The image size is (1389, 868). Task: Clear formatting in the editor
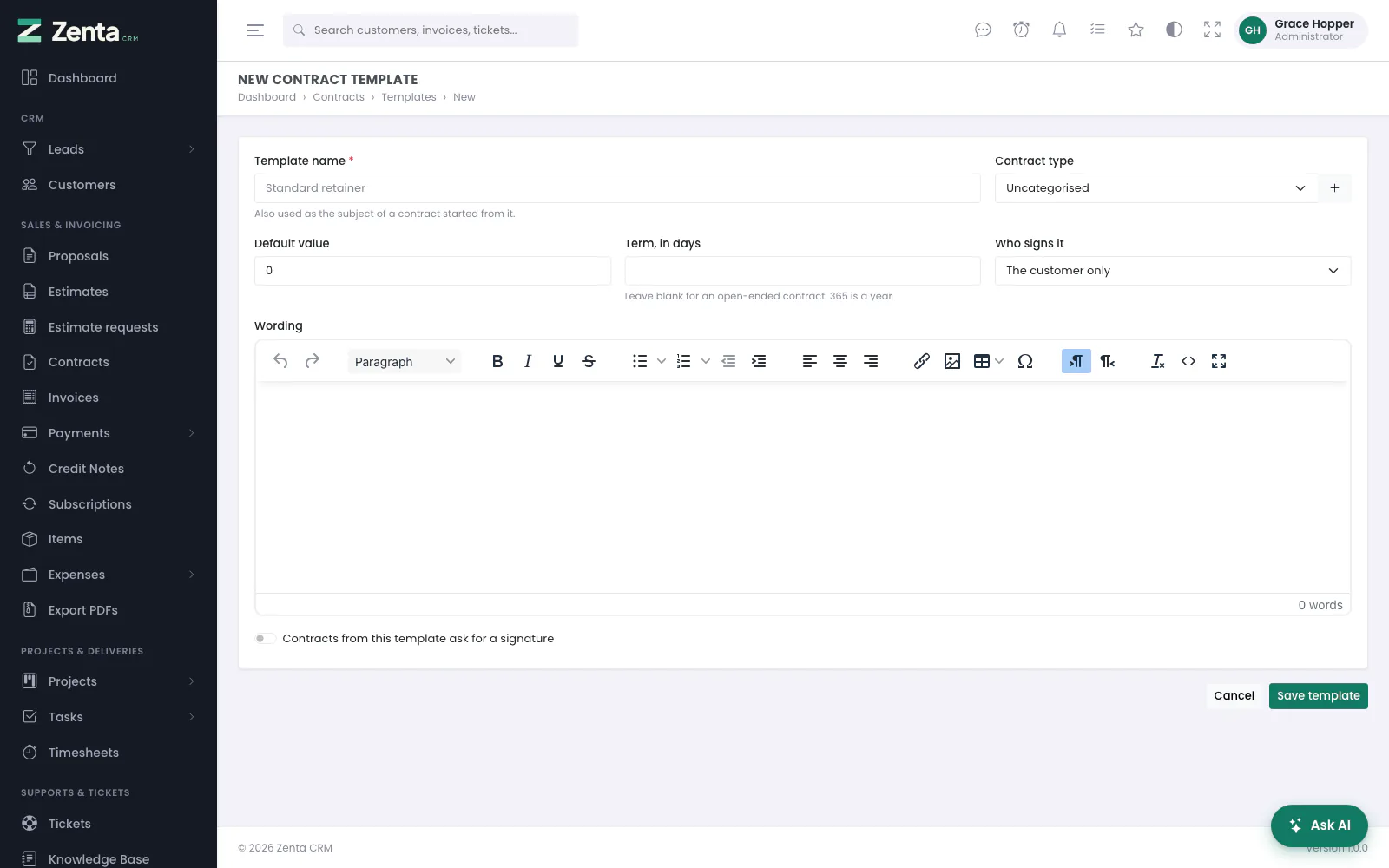[x=1158, y=361]
